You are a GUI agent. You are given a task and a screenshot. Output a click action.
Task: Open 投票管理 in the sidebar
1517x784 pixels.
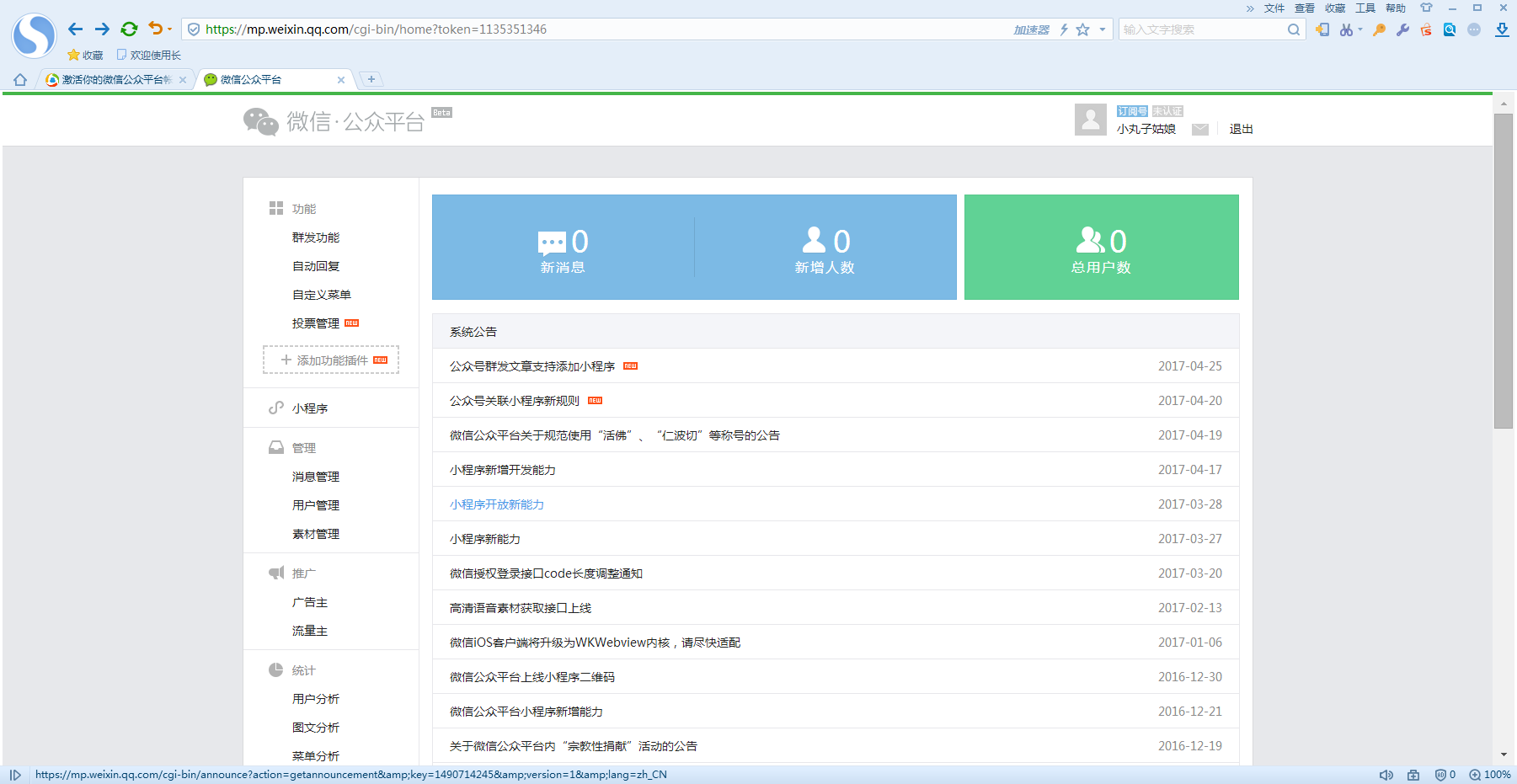(316, 323)
